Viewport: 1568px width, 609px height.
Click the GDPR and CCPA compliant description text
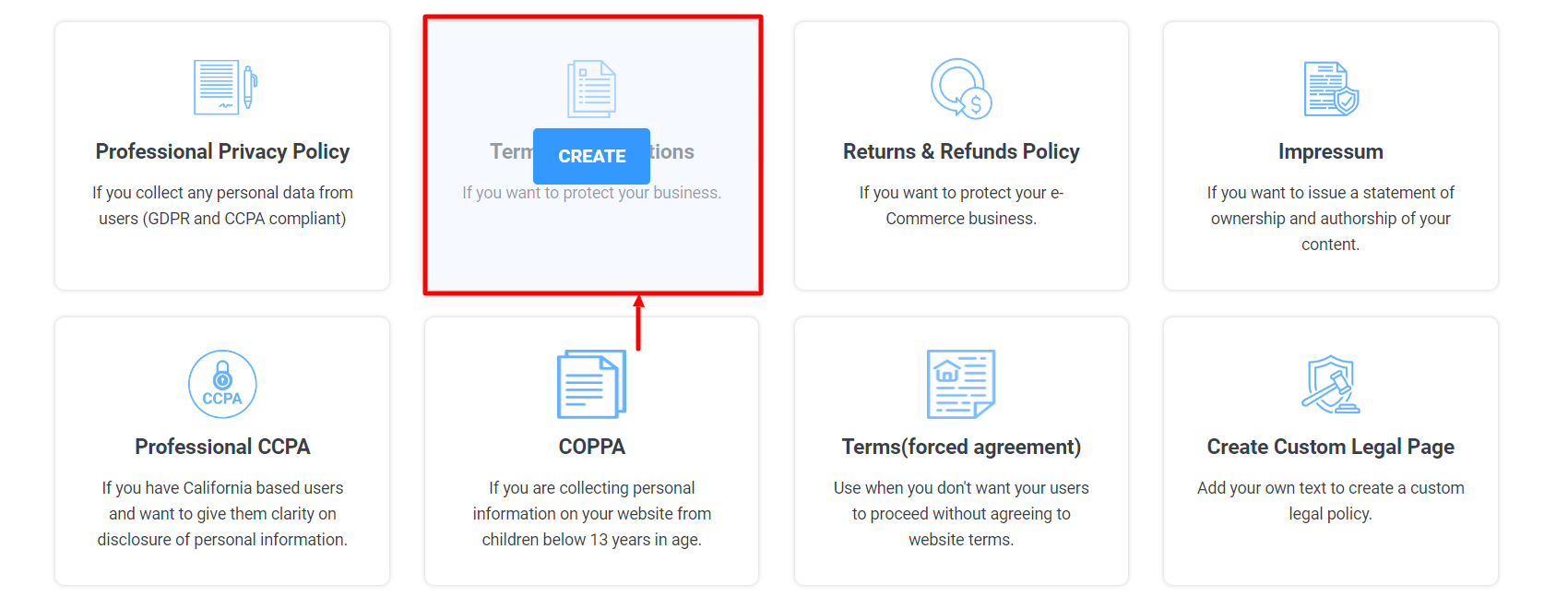point(221,205)
